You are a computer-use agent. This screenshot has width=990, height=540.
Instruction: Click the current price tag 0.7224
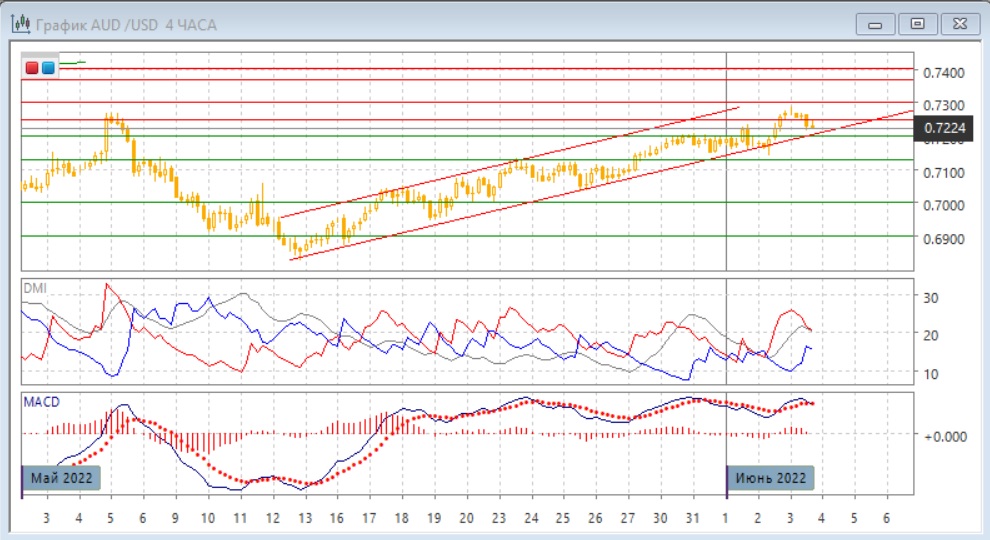[944, 127]
